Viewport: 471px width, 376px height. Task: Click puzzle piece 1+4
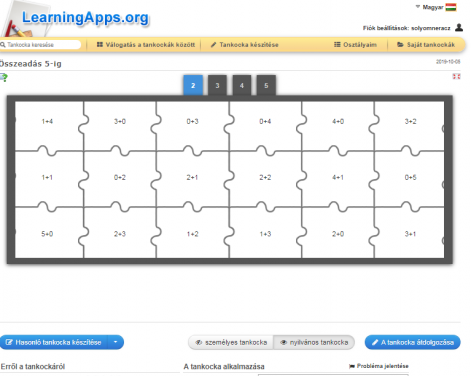point(47,122)
